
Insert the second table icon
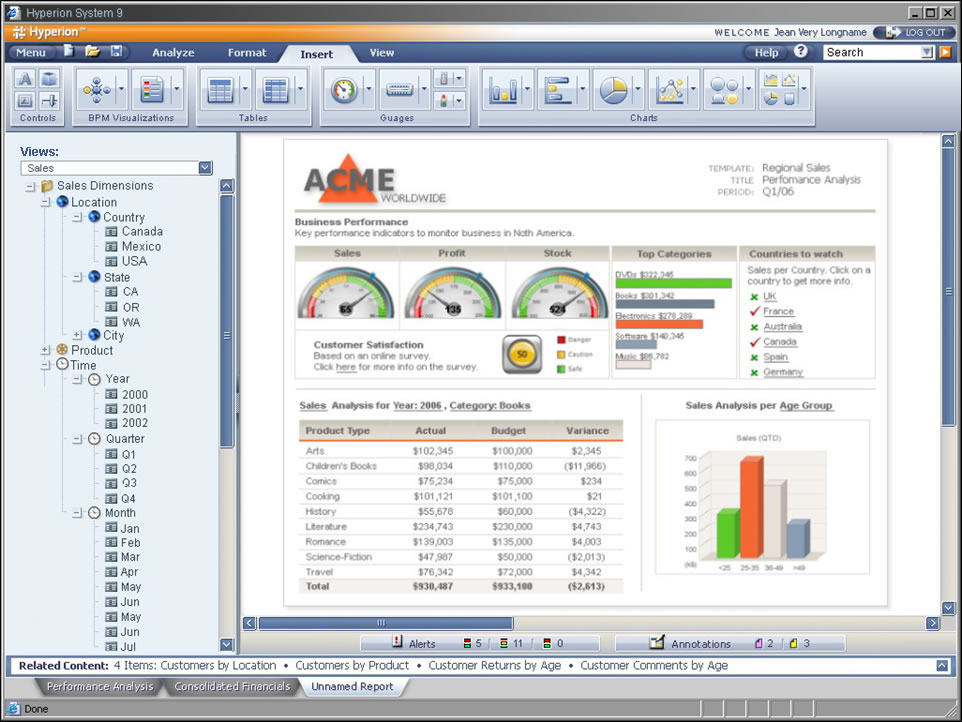[275, 90]
